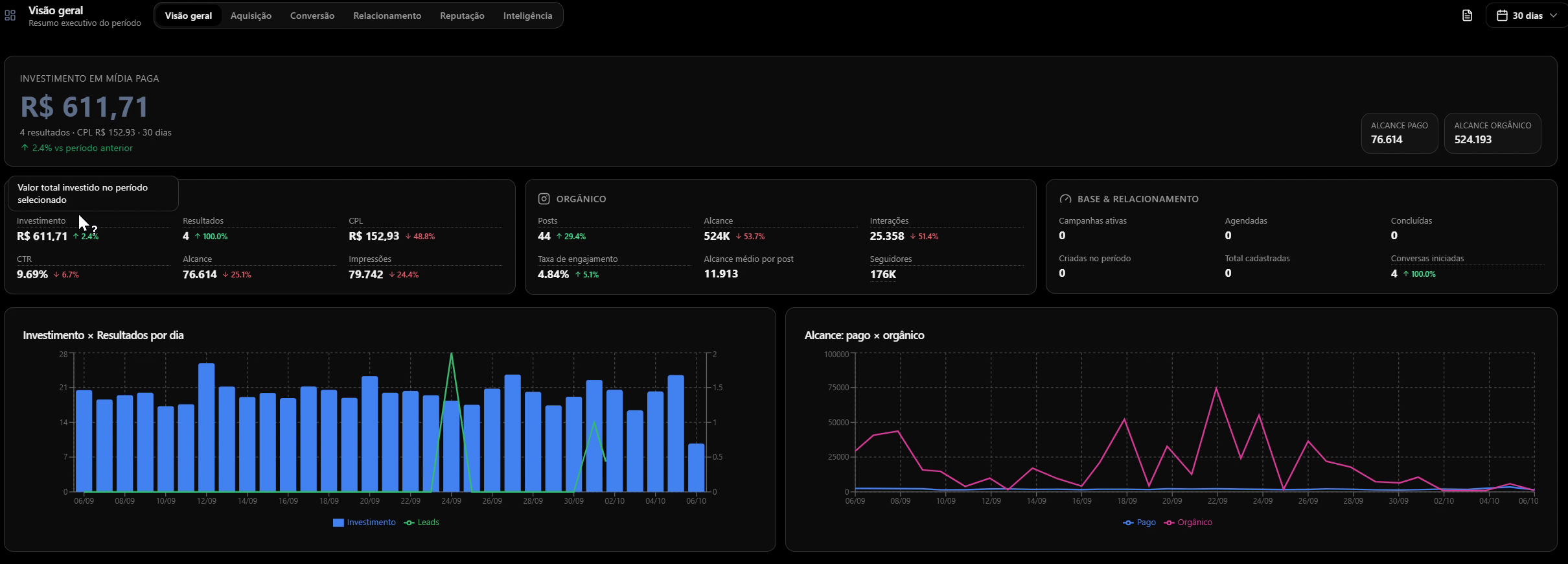Click the Agendadas label

pos(1246,221)
